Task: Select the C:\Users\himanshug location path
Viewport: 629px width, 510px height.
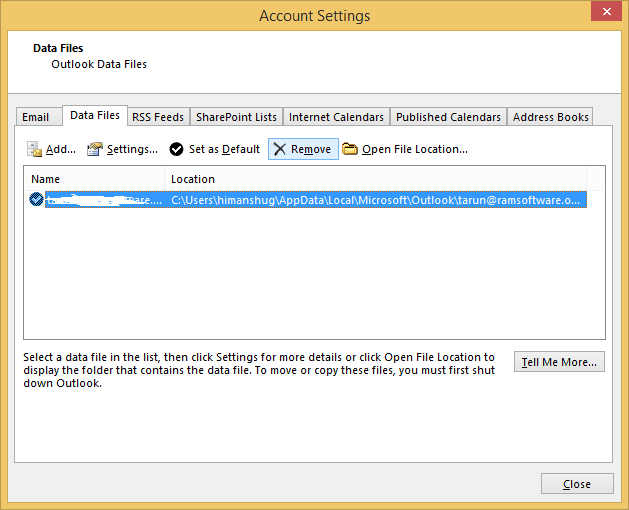Action: click(x=375, y=200)
